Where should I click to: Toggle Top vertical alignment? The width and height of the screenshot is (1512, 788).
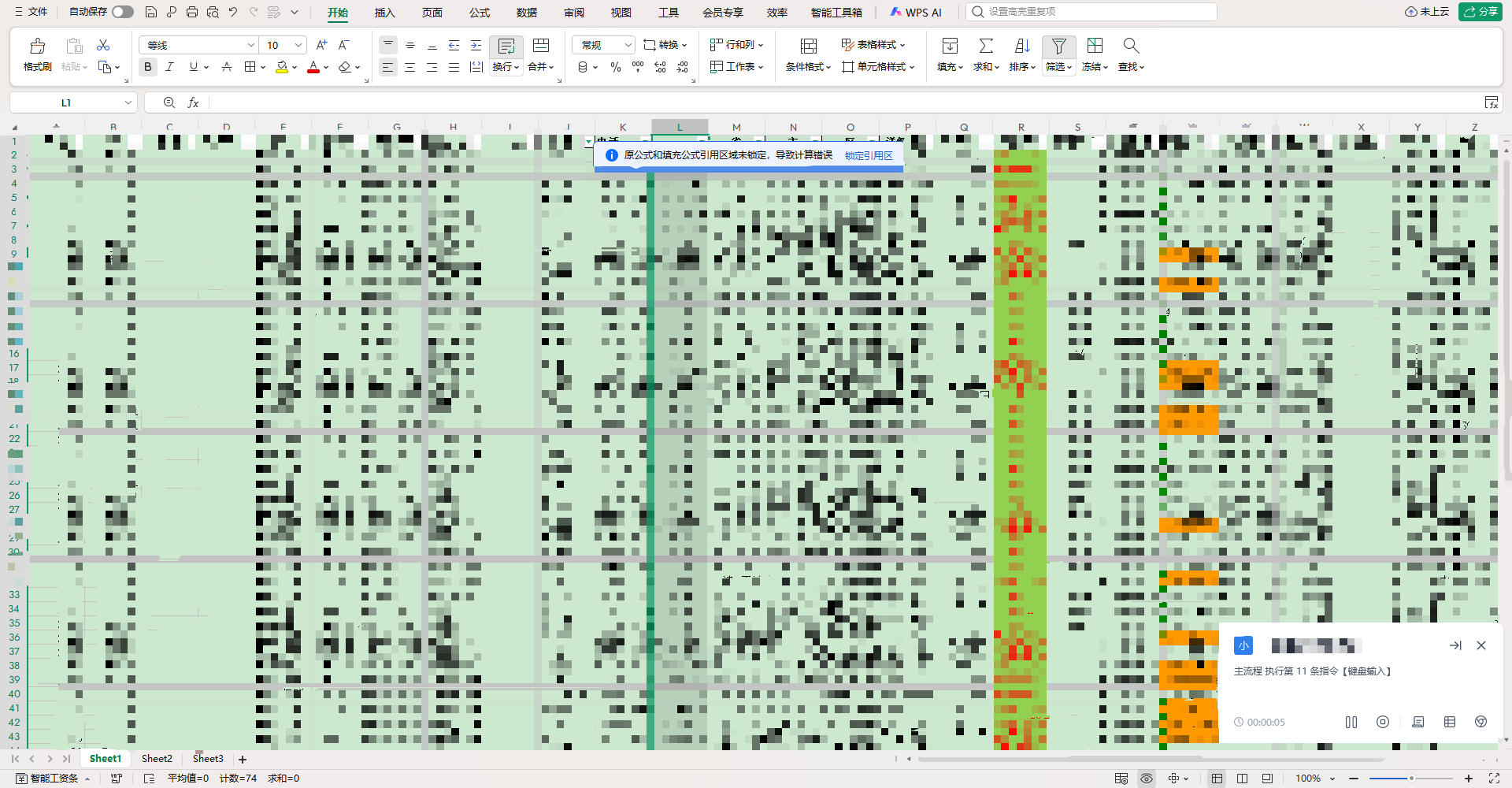[387, 45]
